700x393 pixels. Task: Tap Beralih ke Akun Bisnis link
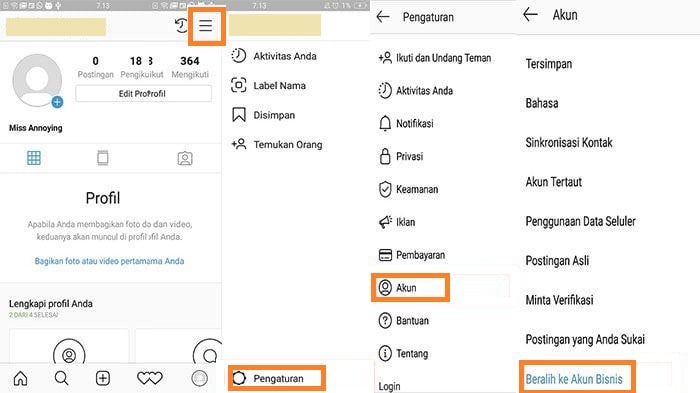point(574,379)
